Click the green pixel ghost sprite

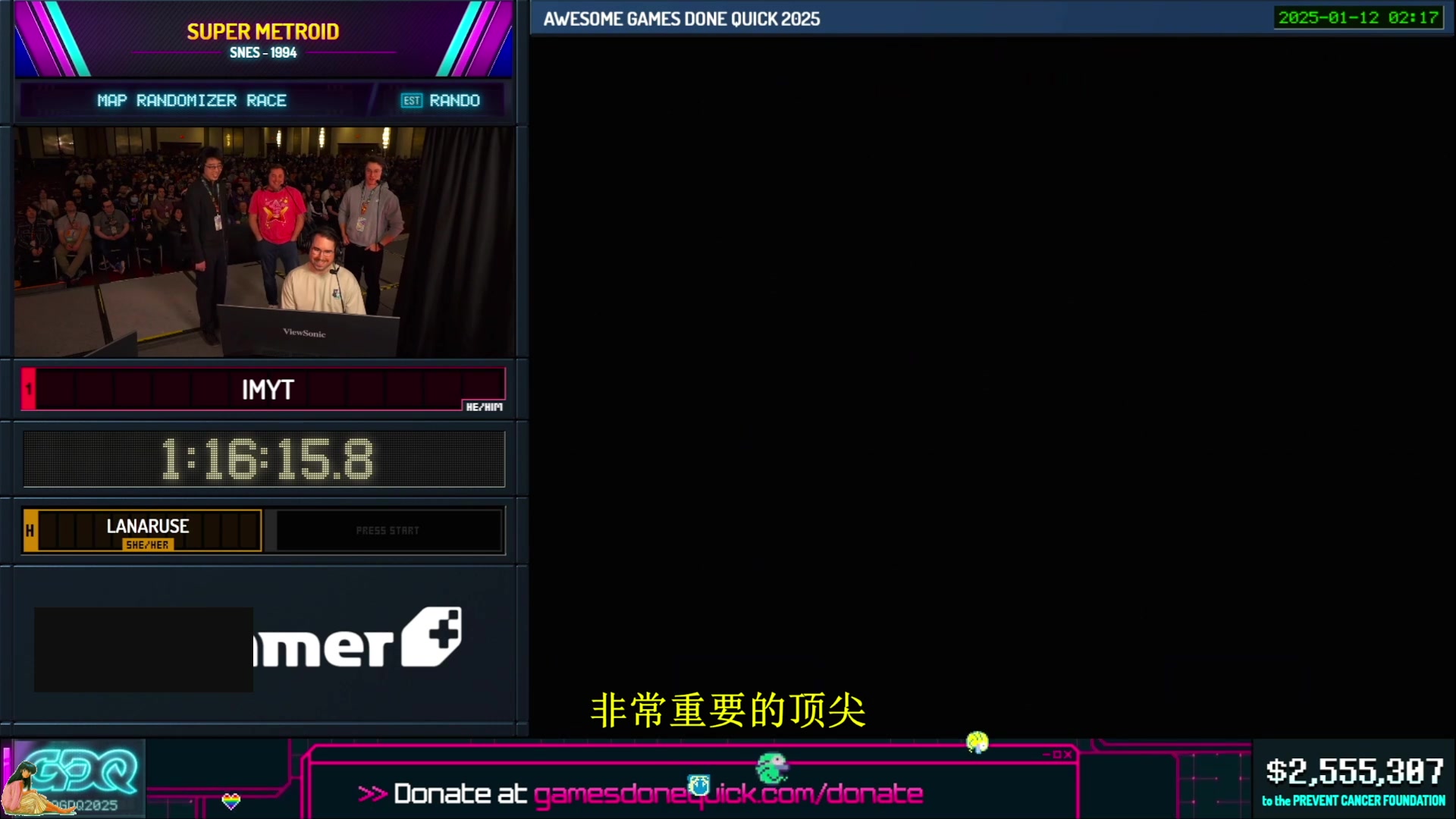pyautogui.click(x=773, y=768)
